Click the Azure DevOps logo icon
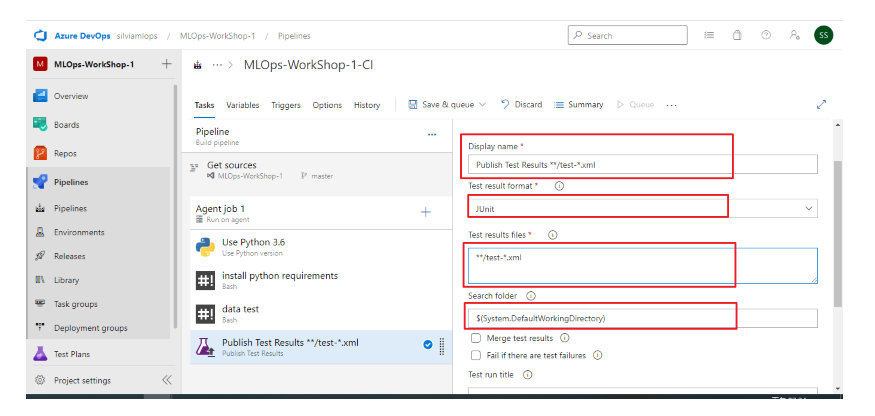 click(x=40, y=36)
